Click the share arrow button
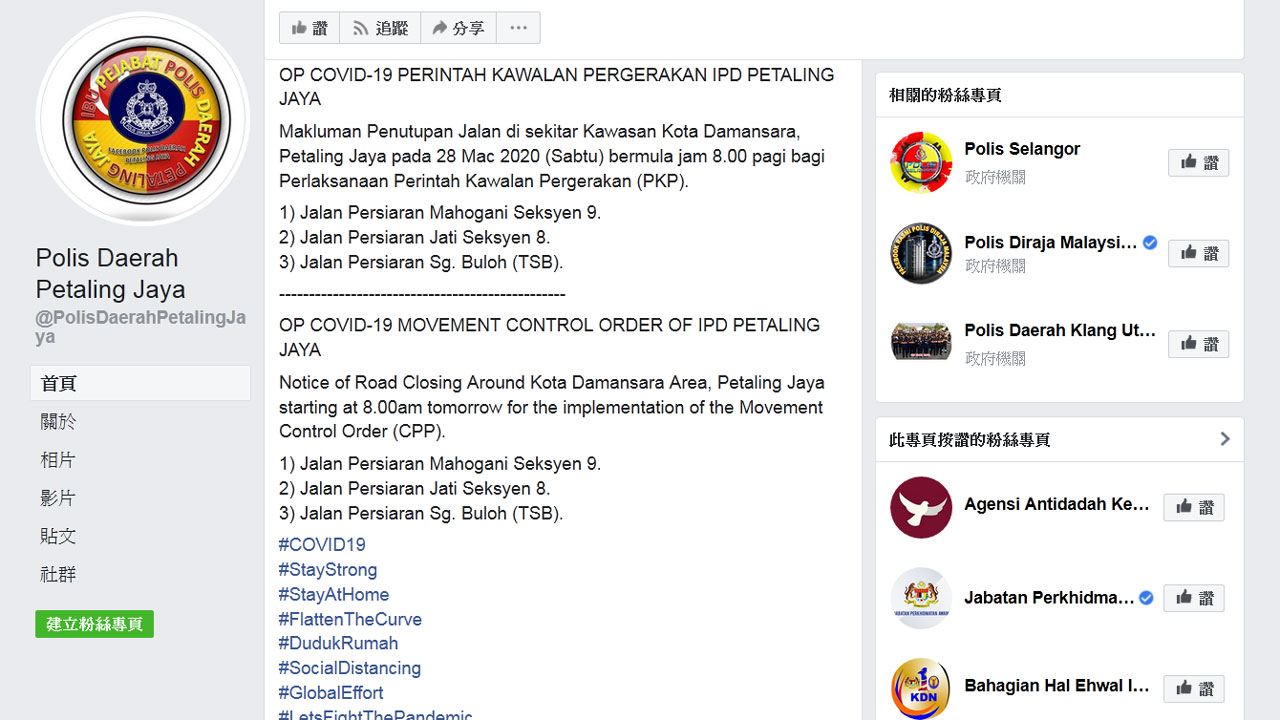Viewport: 1280px width, 720px height. pos(458,28)
